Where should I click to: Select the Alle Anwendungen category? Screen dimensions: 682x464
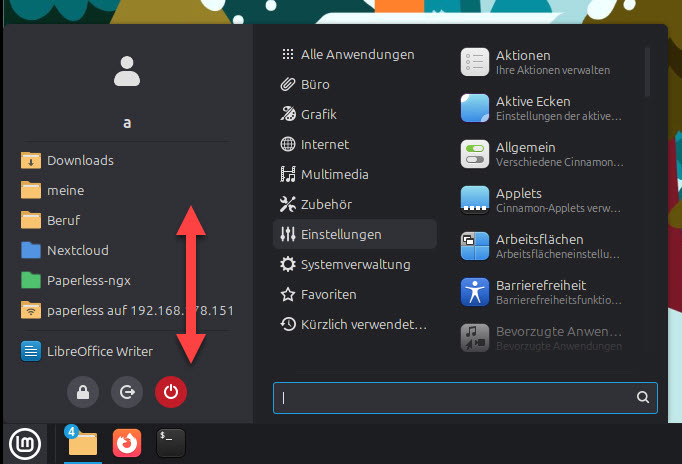tap(355, 54)
